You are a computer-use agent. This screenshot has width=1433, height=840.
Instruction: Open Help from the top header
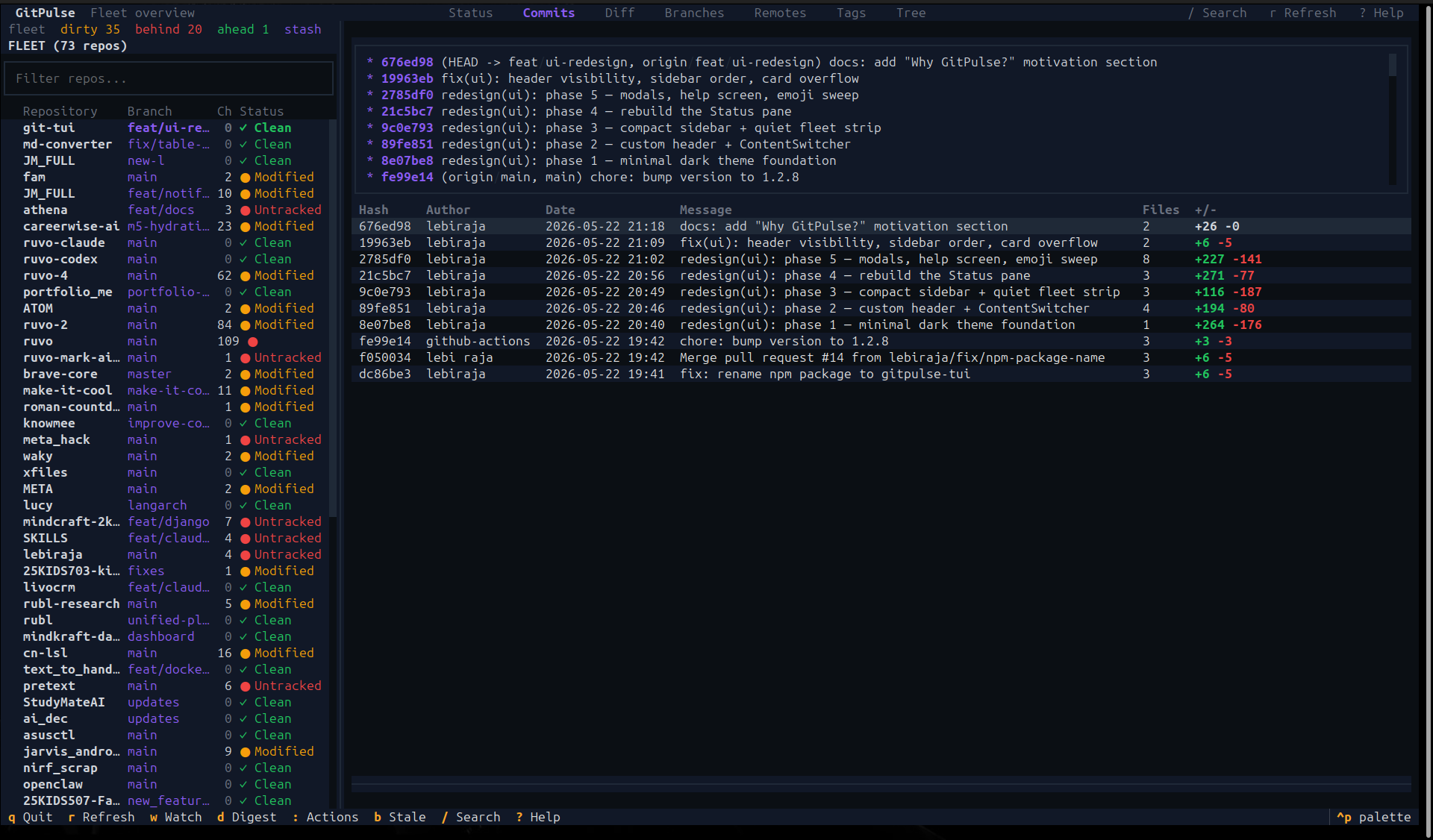(1381, 13)
